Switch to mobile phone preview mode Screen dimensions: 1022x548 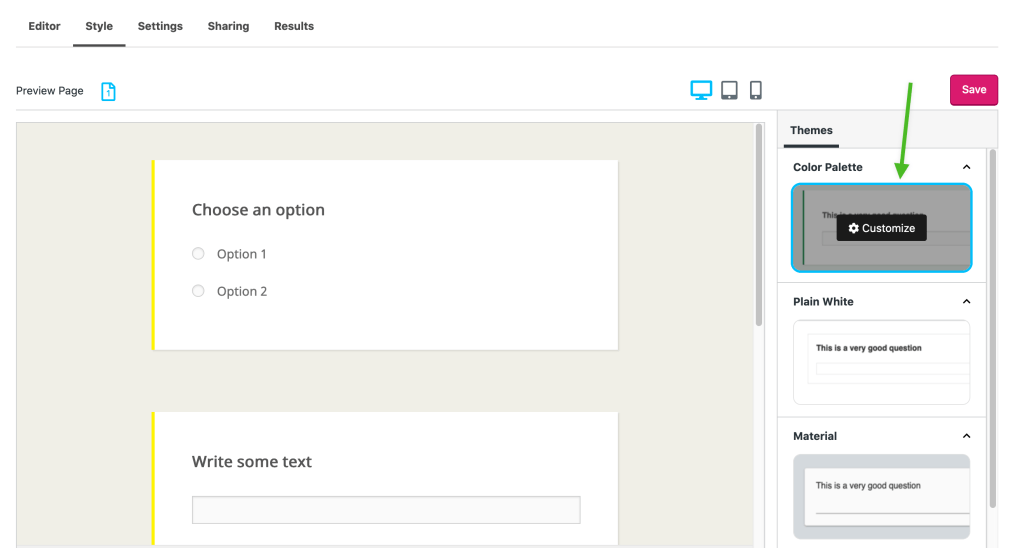tap(756, 90)
